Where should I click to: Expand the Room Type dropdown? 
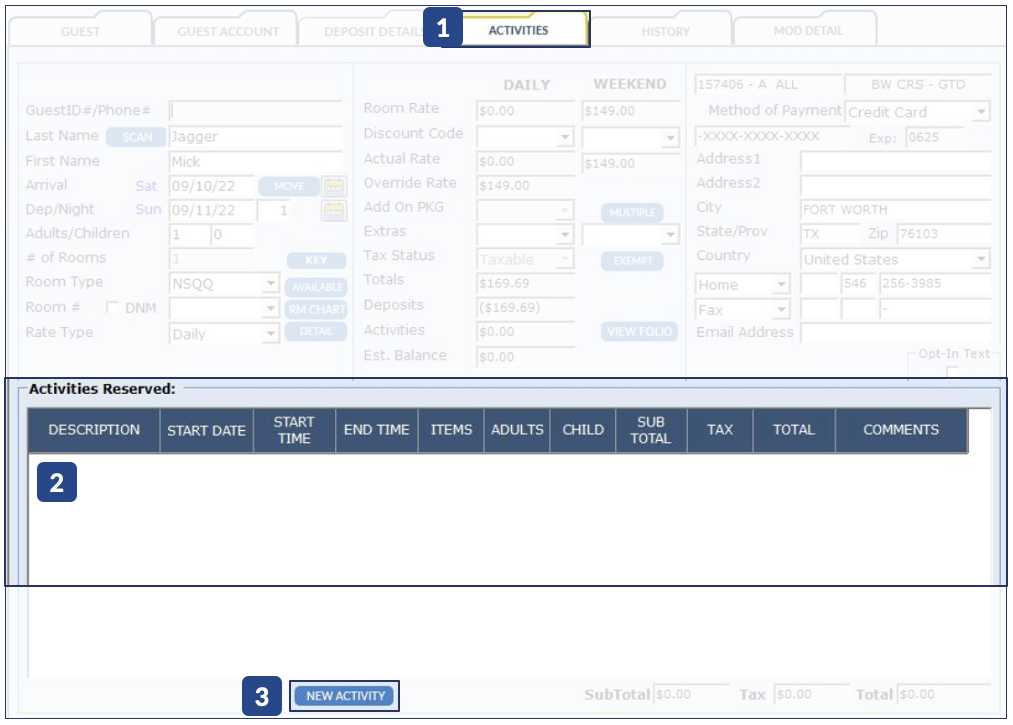click(x=270, y=284)
